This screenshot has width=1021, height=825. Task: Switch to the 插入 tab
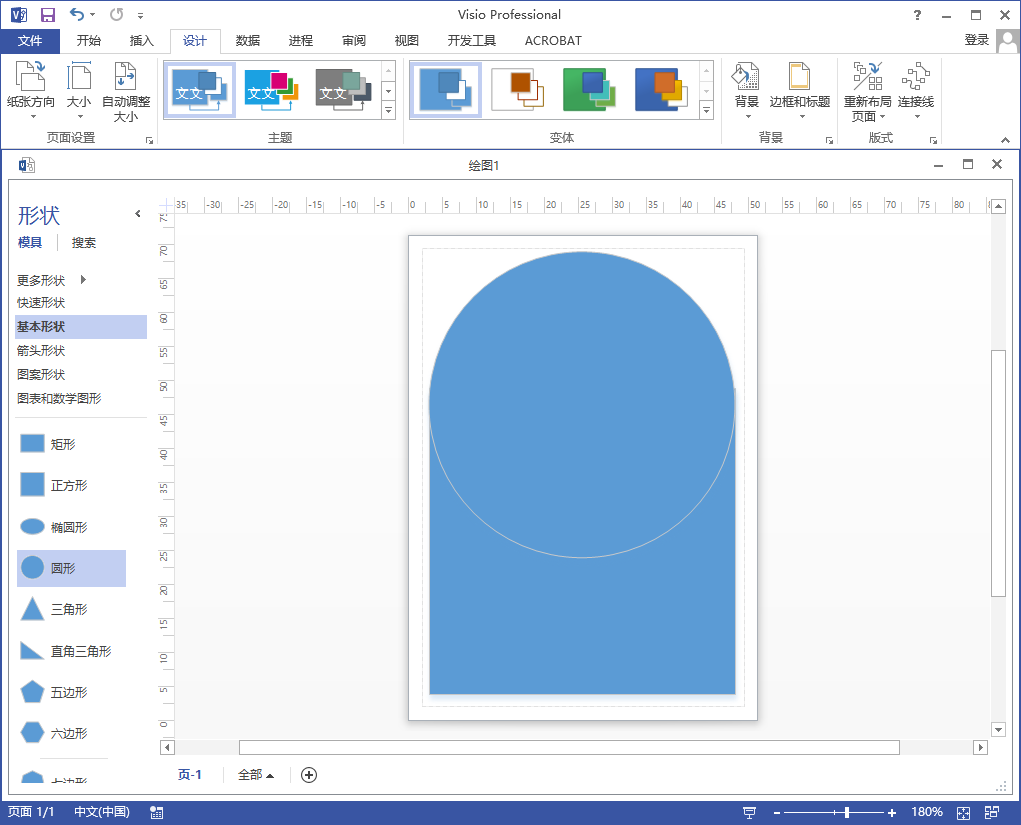pyautogui.click(x=141, y=40)
